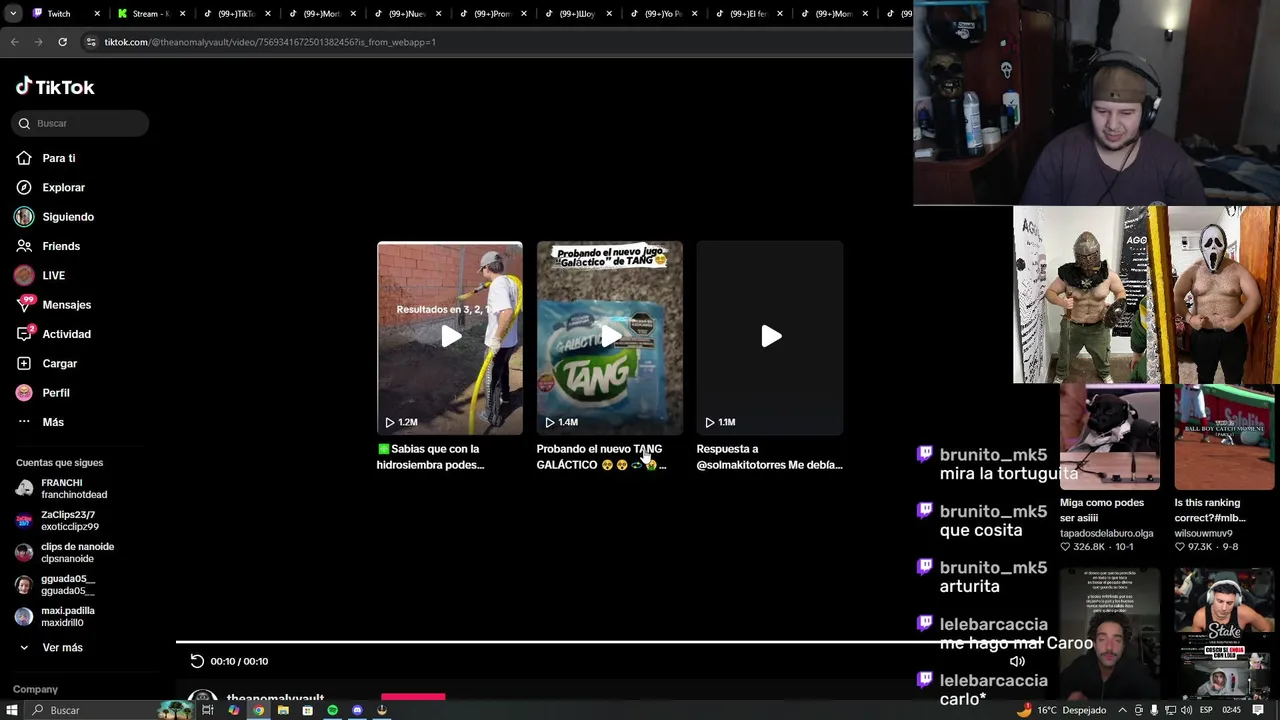This screenshot has height=720, width=1280.
Task: Click the tiktok.com address bar URL
Action: coord(270,42)
